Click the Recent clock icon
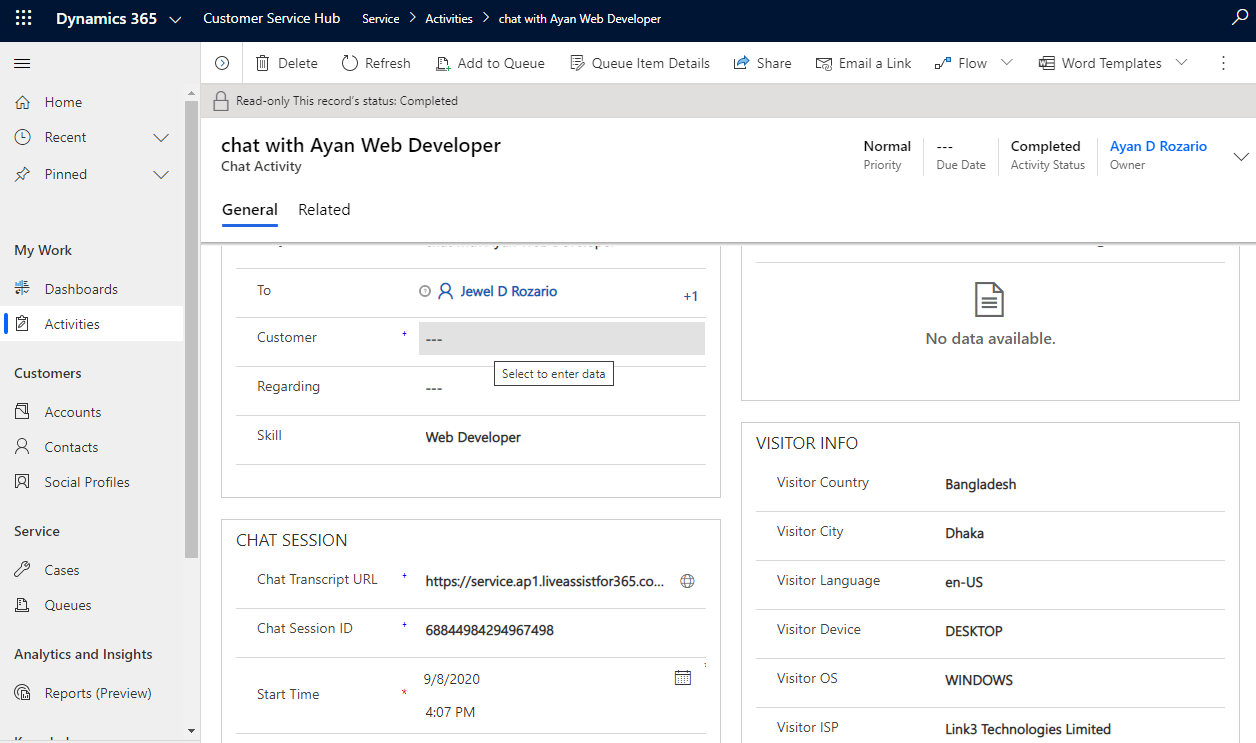Screen dimensions: 1256x743 pos(23,137)
